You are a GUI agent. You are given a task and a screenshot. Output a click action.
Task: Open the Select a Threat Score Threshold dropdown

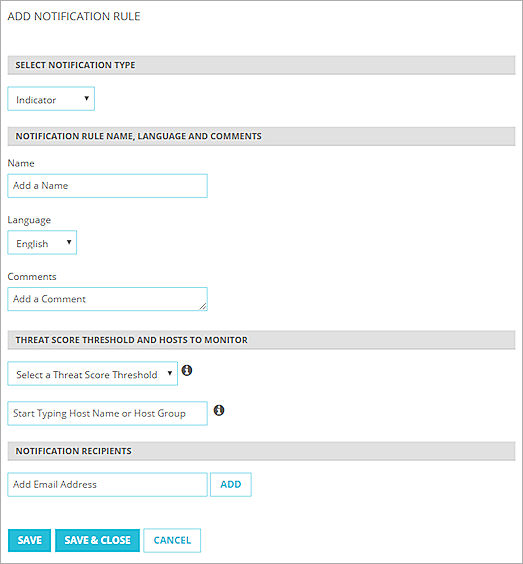tap(92, 373)
